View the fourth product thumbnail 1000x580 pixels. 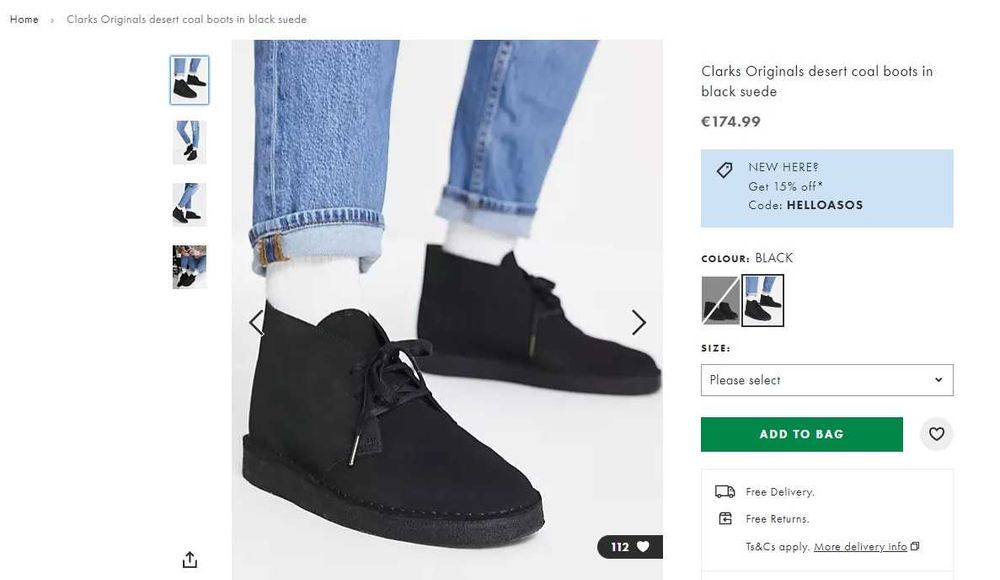pyautogui.click(x=189, y=266)
